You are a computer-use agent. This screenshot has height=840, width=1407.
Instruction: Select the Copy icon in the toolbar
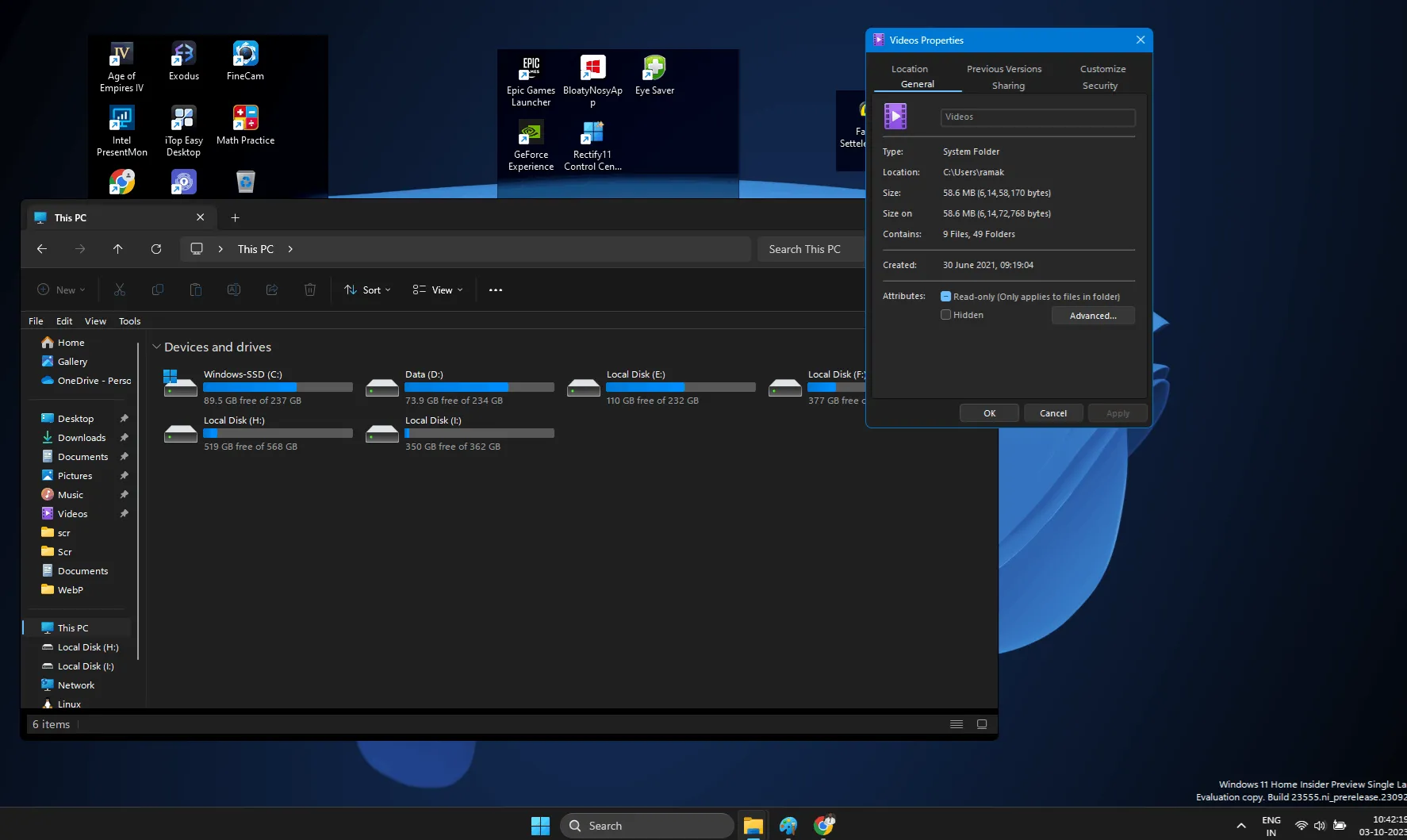tap(157, 290)
